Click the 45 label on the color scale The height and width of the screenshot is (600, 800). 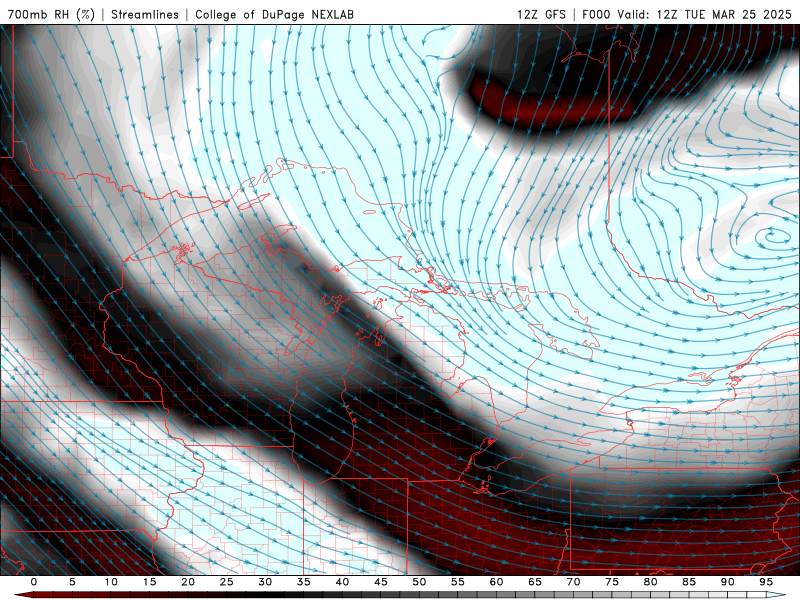(x=381, y=582)
